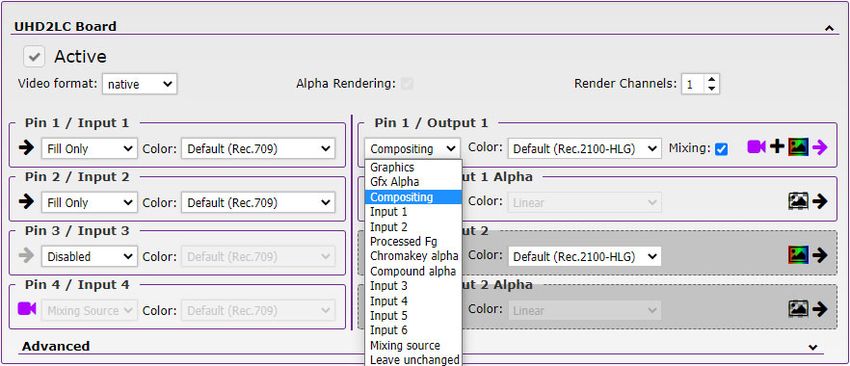Click the colored picture icon in Pin 1 / Output 1
Screen dimensions: 850x366
click(x=798, y=146)
